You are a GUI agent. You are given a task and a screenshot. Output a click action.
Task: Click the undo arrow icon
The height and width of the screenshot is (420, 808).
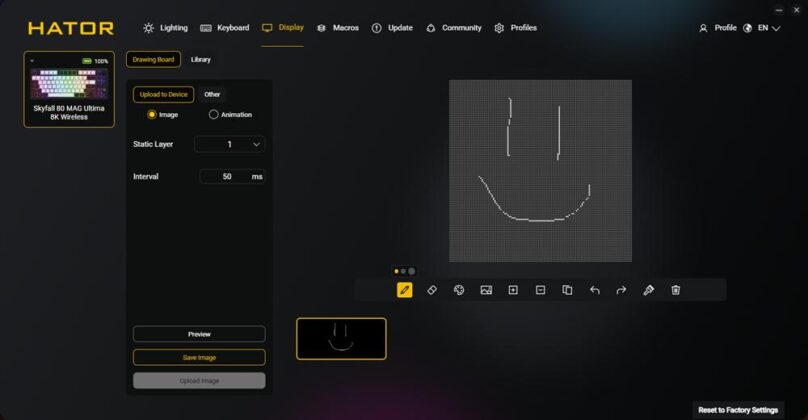click(x=595, y=290)
